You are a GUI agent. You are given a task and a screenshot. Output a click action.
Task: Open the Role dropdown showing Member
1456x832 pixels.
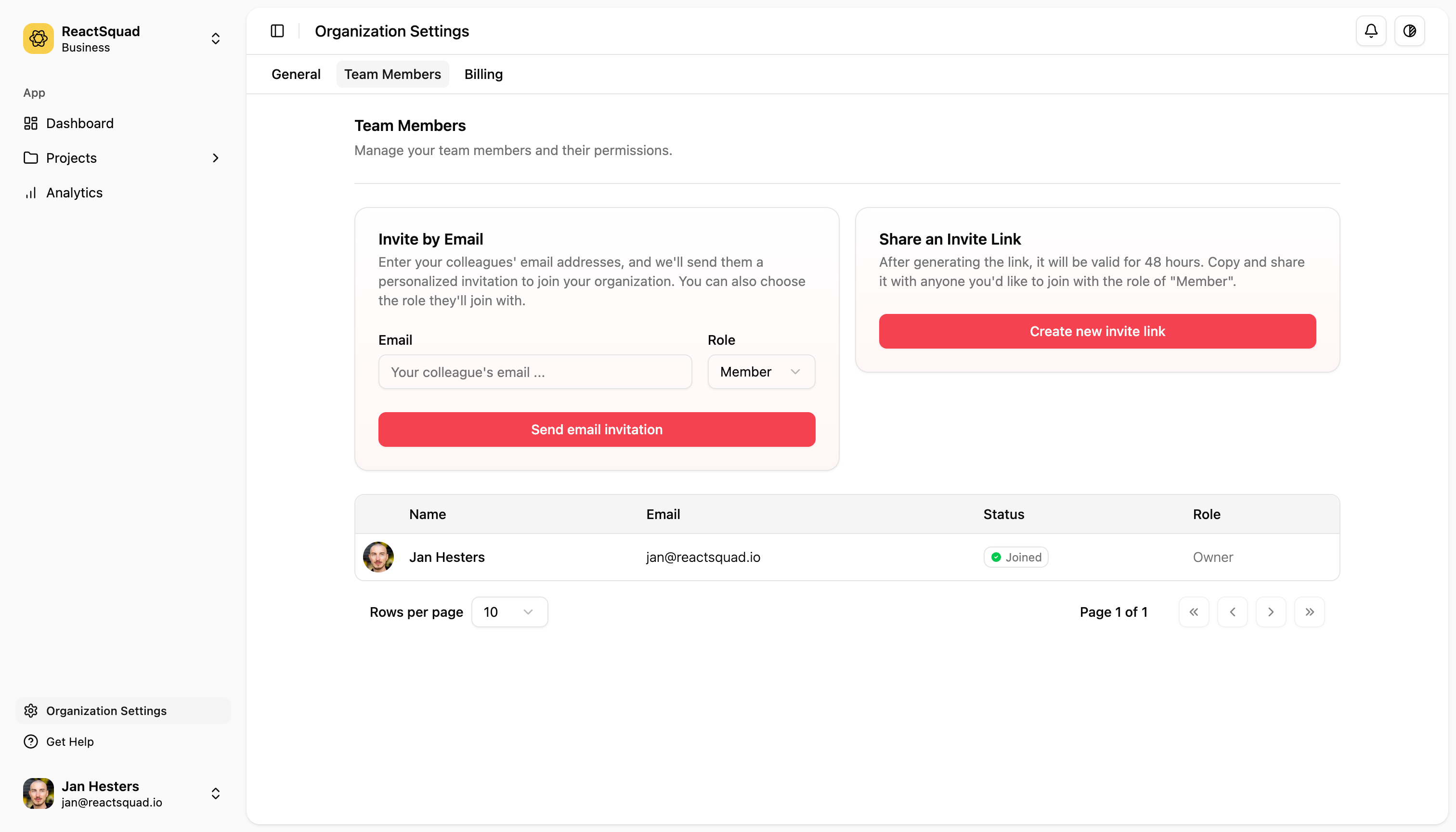click(761, 371)
